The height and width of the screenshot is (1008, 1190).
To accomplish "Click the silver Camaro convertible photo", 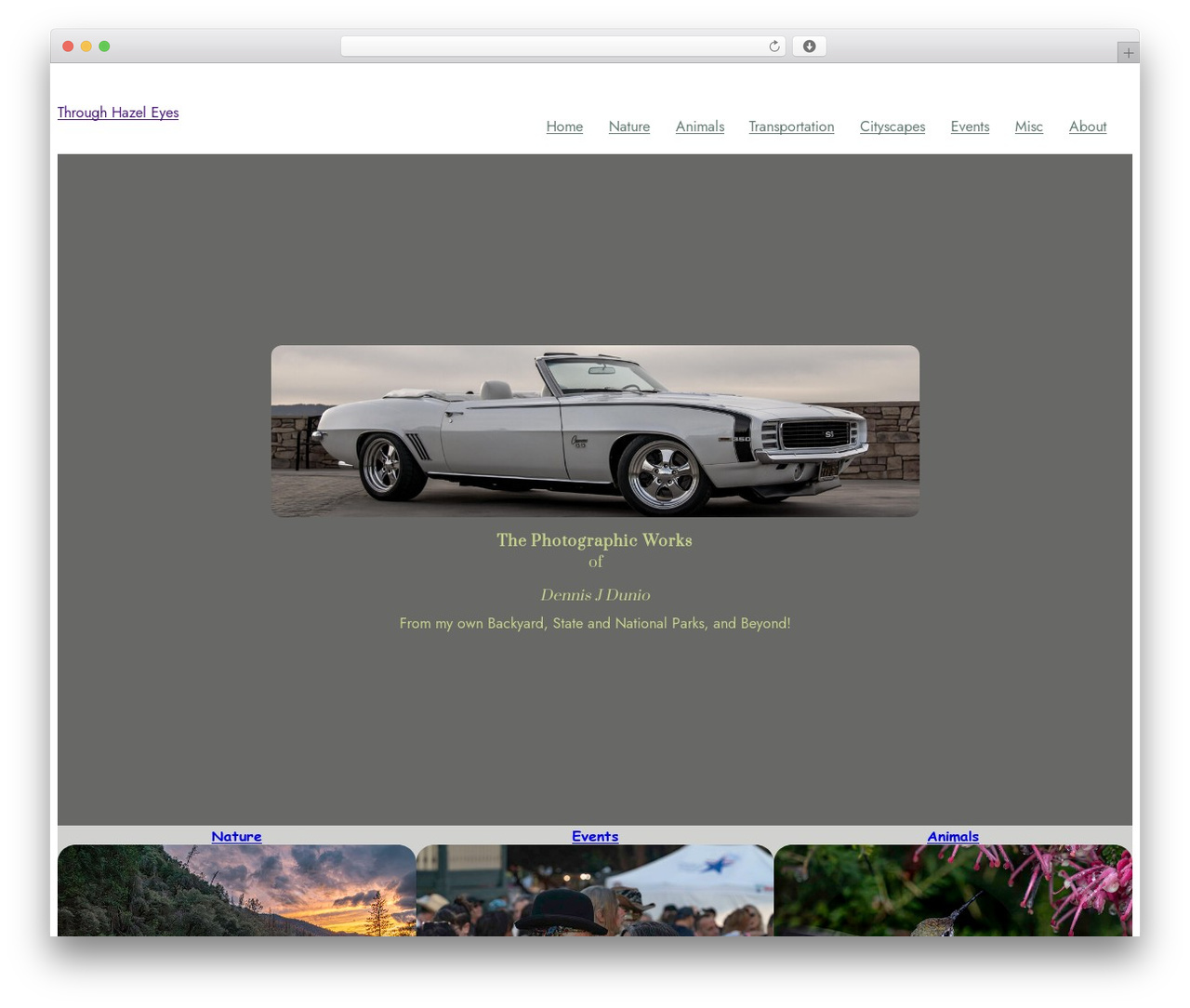I will pos(595,431).
